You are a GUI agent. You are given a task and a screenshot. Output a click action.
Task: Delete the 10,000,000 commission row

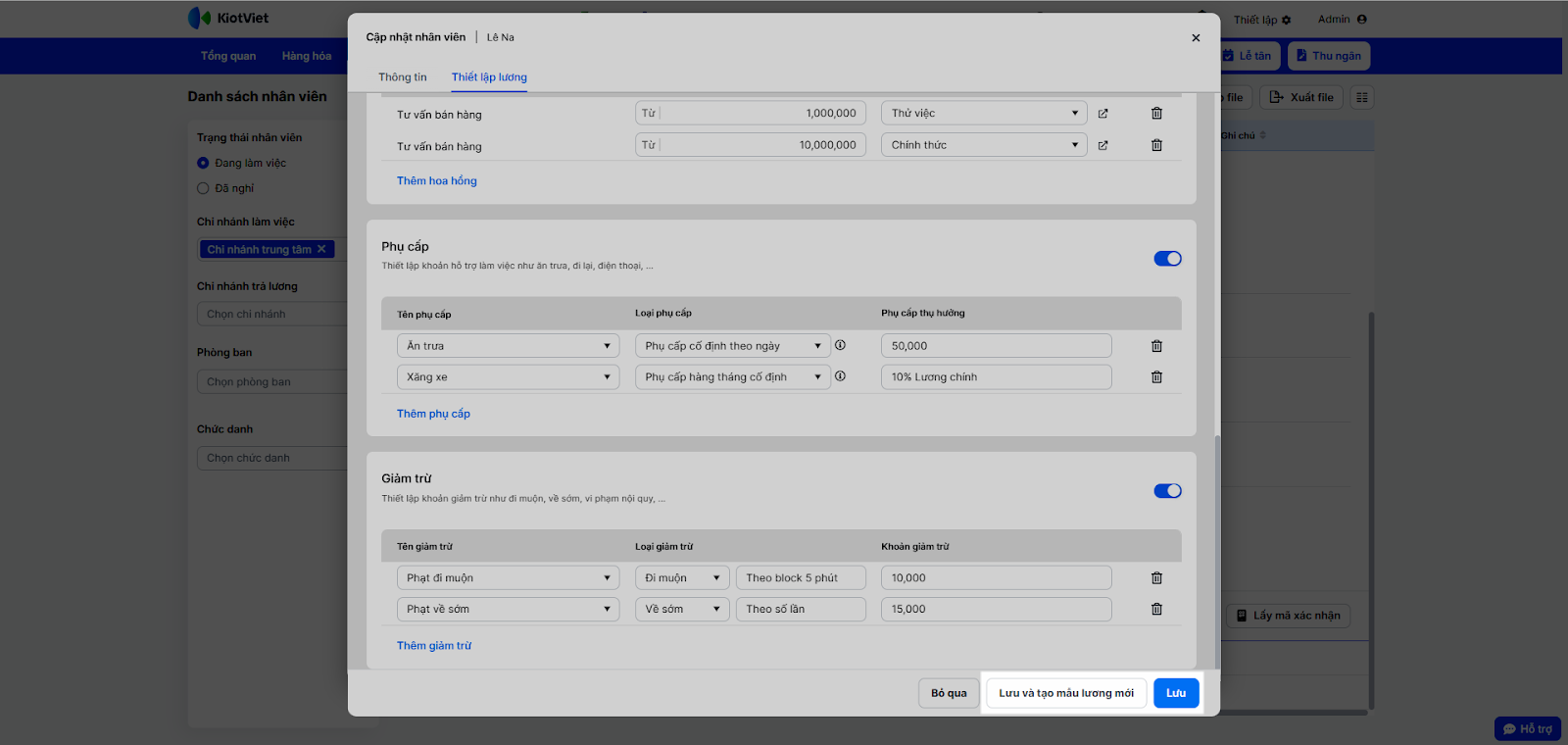point(1156,145)
